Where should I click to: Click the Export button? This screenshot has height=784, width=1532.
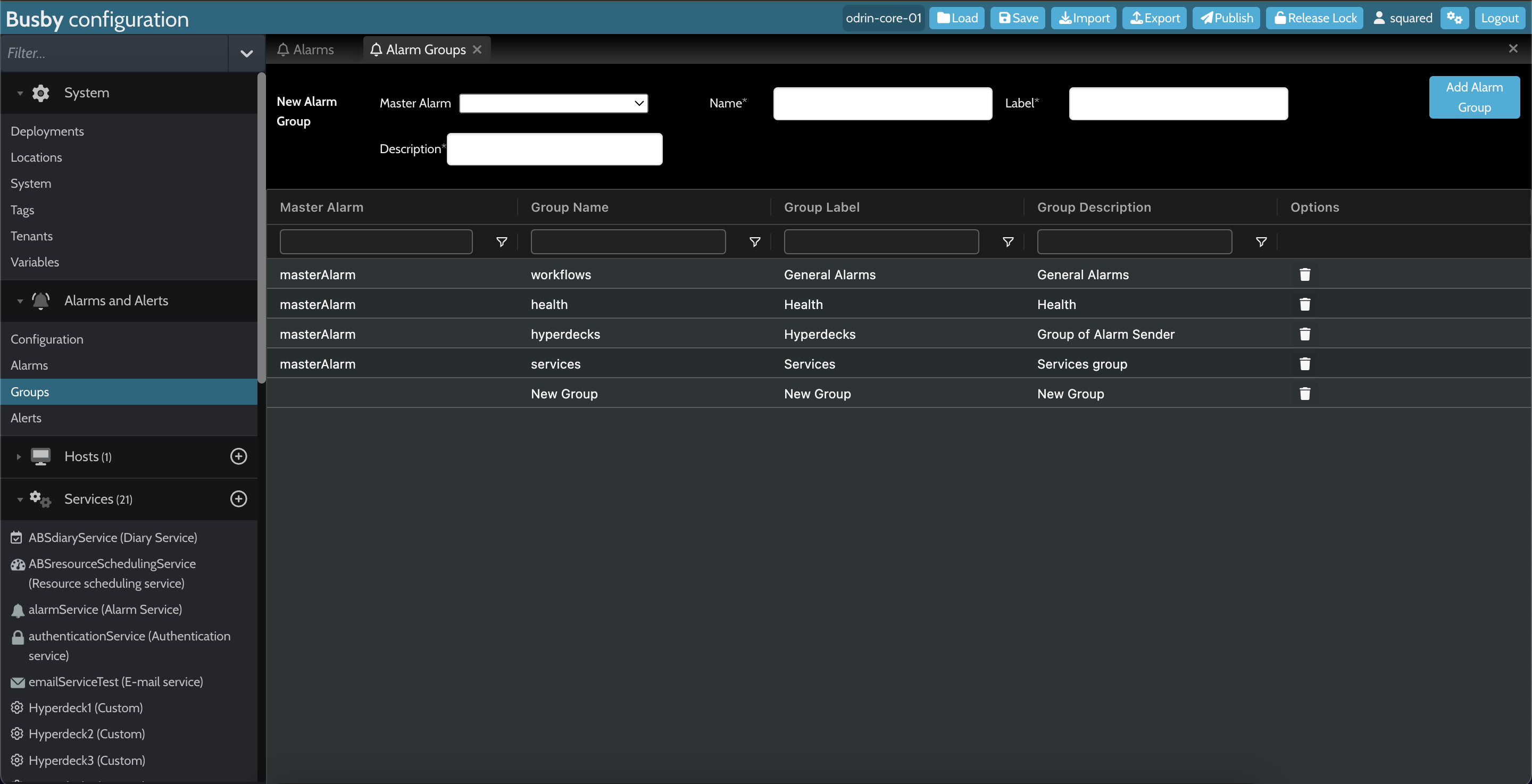[x=1154, y=18]
